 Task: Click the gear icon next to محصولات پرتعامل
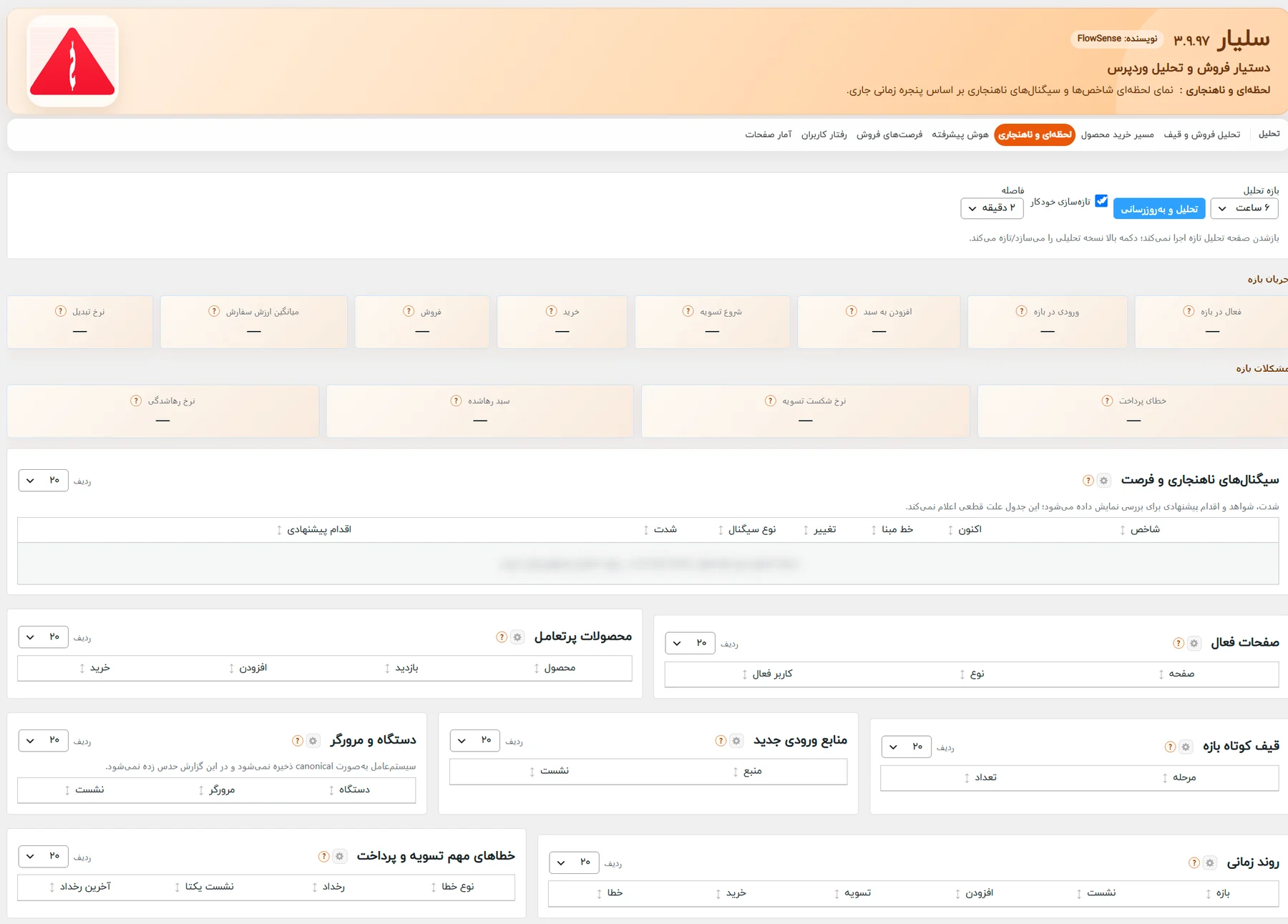tap(517, 637)
